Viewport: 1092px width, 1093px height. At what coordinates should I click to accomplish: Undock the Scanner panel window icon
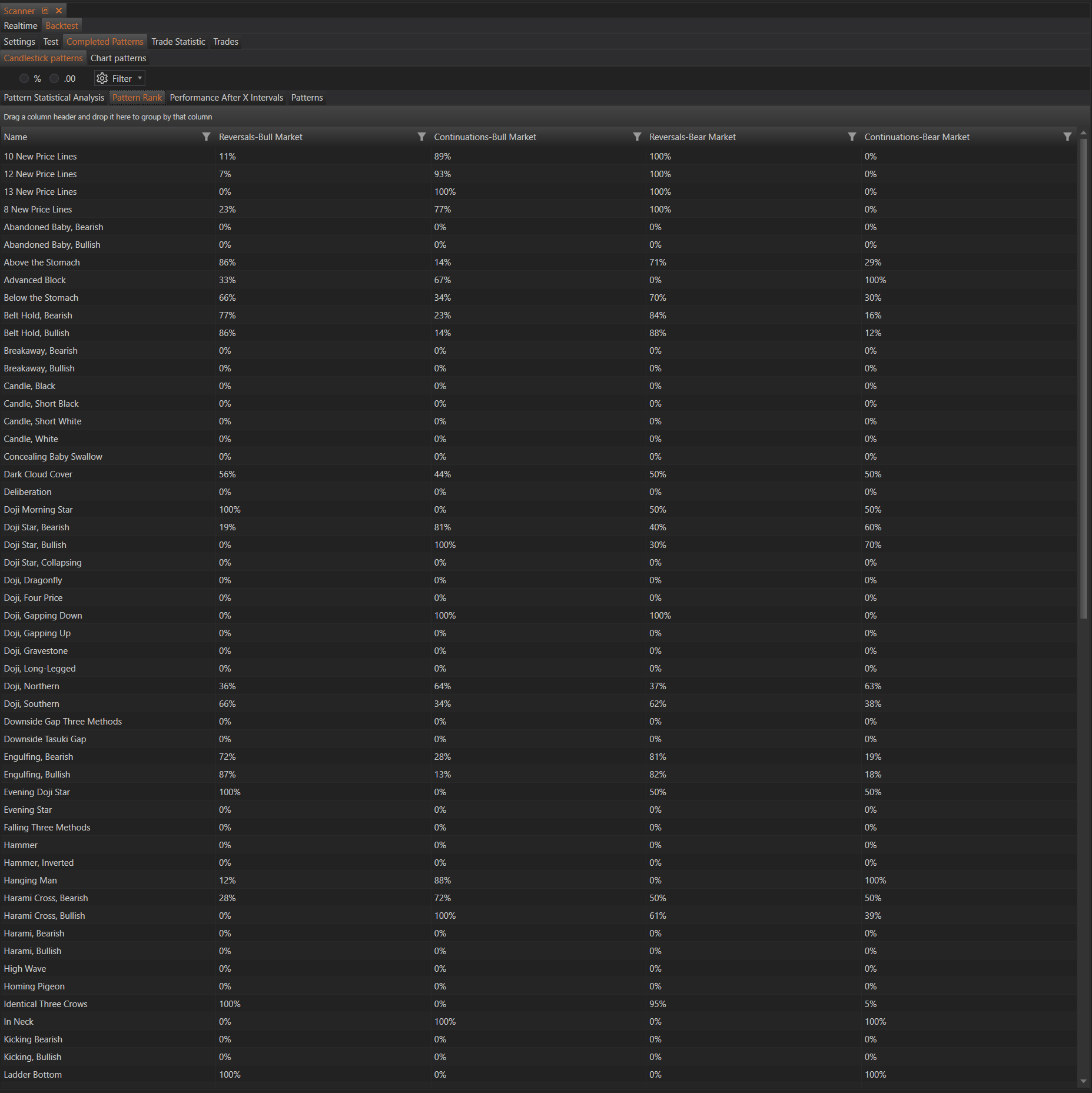(x=45, y=11)
